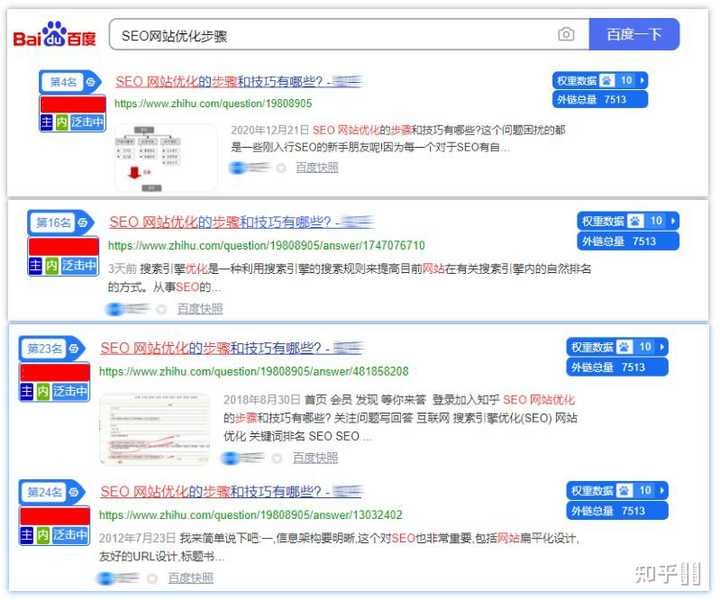Screen dimensions: 720x600
Task: Click paw icon in 第23名 权重数据 badge
Action: (x=624, y=347)
